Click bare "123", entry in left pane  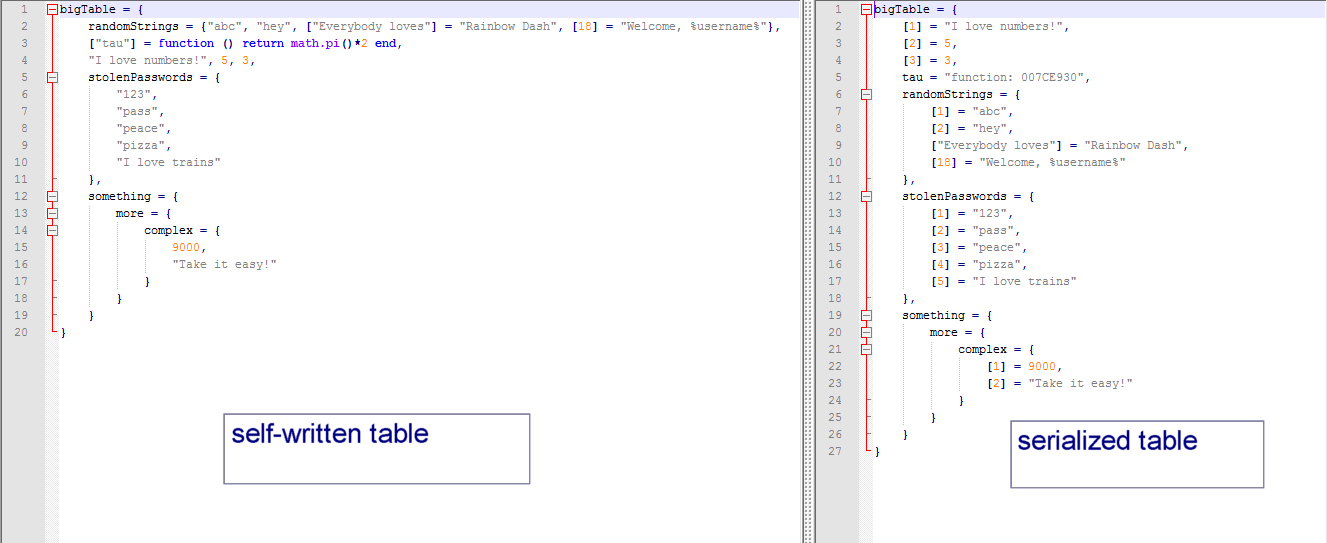(137, 94)
